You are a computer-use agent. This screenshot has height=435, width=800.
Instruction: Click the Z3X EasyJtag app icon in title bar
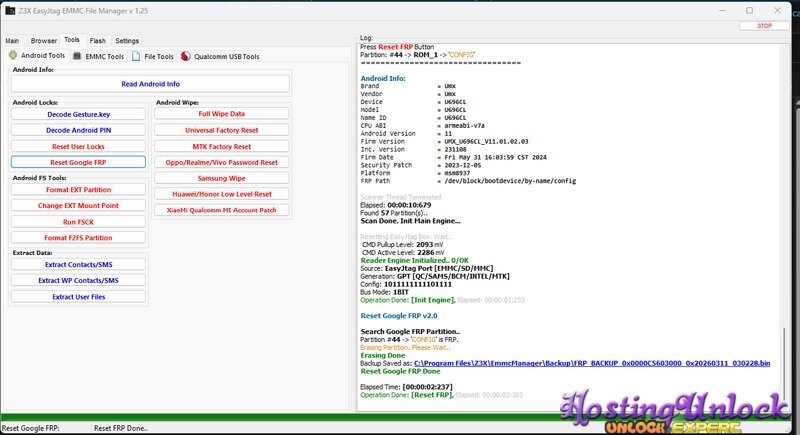tap(11, 10)
